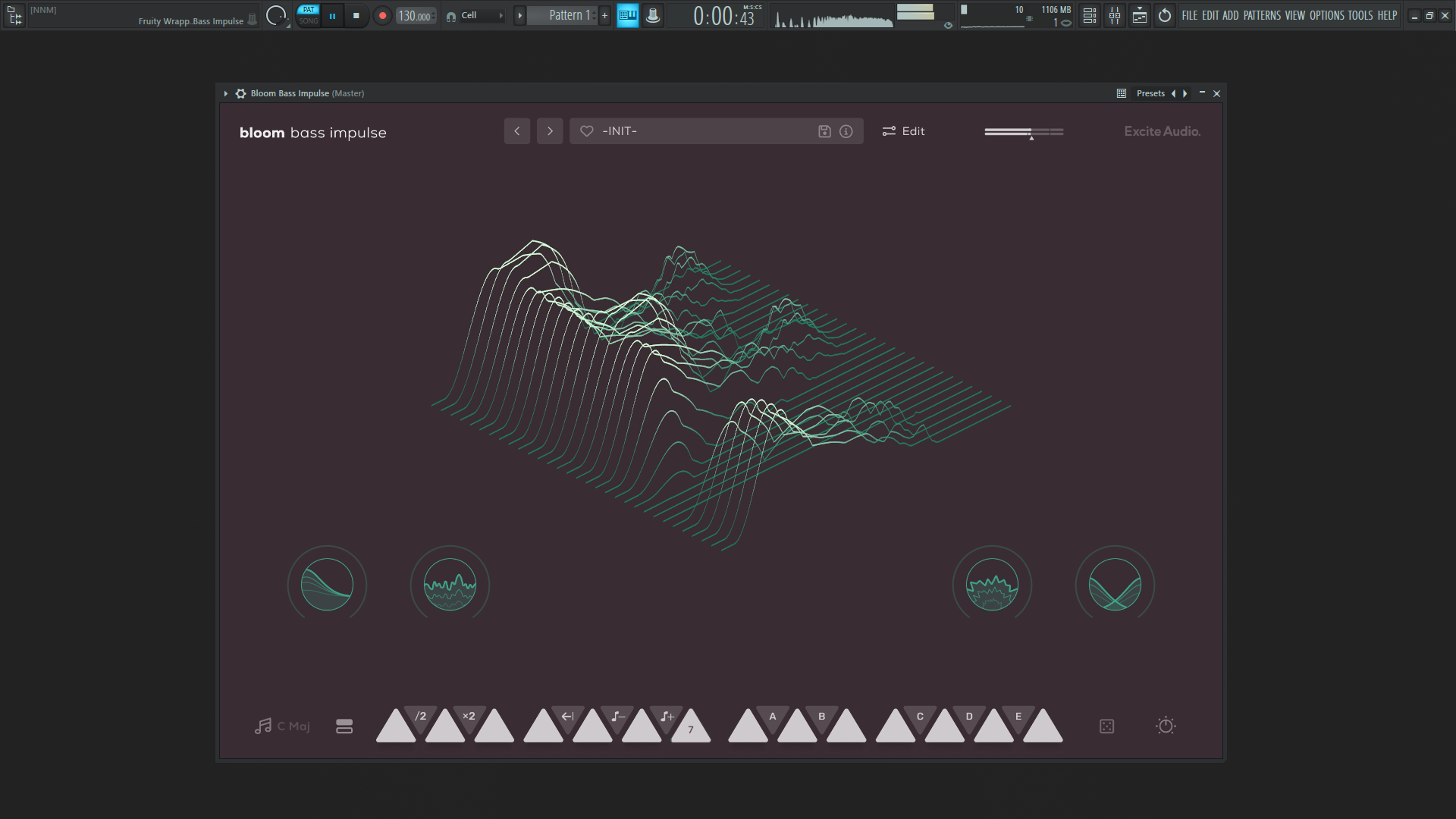Go to the next preset with the right chevron
Viewport: 1456px width, 819px height.
pos(550,131)
